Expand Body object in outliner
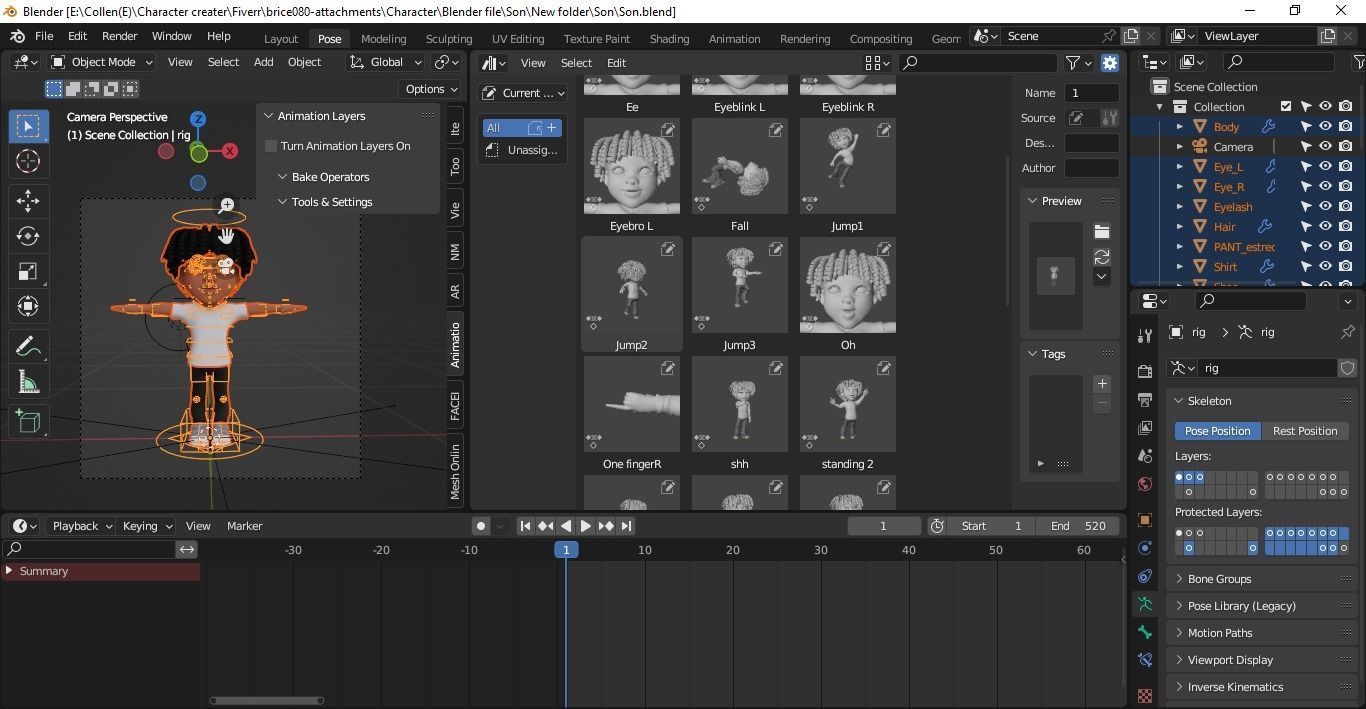The height and width of the screenshot is (709, 1366). coord(1180,127)
